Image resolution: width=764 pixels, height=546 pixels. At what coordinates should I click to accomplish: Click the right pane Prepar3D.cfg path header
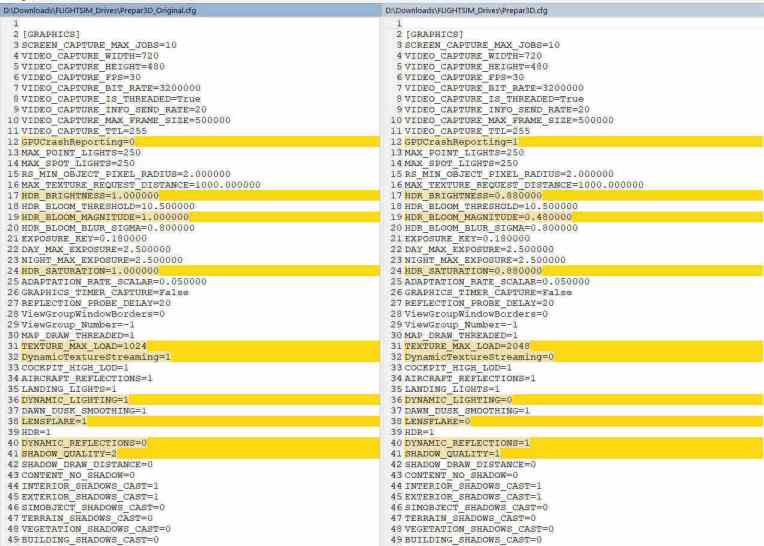coord(466,9)
